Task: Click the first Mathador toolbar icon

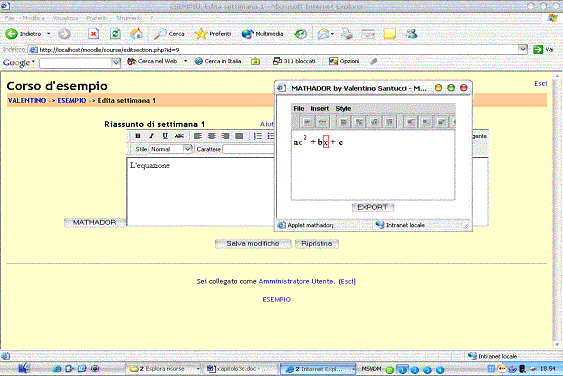Action: tap(307, 122)
